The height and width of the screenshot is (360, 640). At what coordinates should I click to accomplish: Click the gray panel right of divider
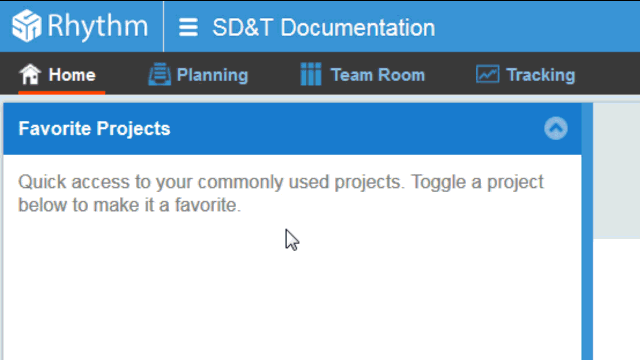tap(616, 171)
